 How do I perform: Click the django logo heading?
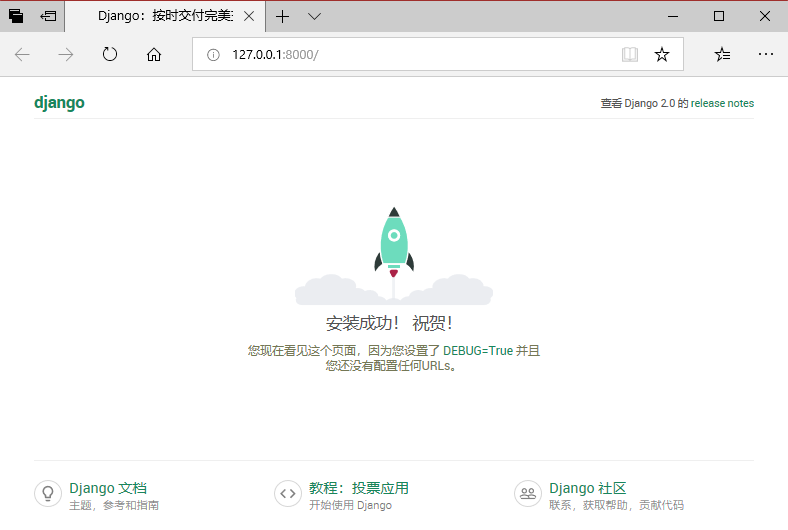[x=59, y=103]
